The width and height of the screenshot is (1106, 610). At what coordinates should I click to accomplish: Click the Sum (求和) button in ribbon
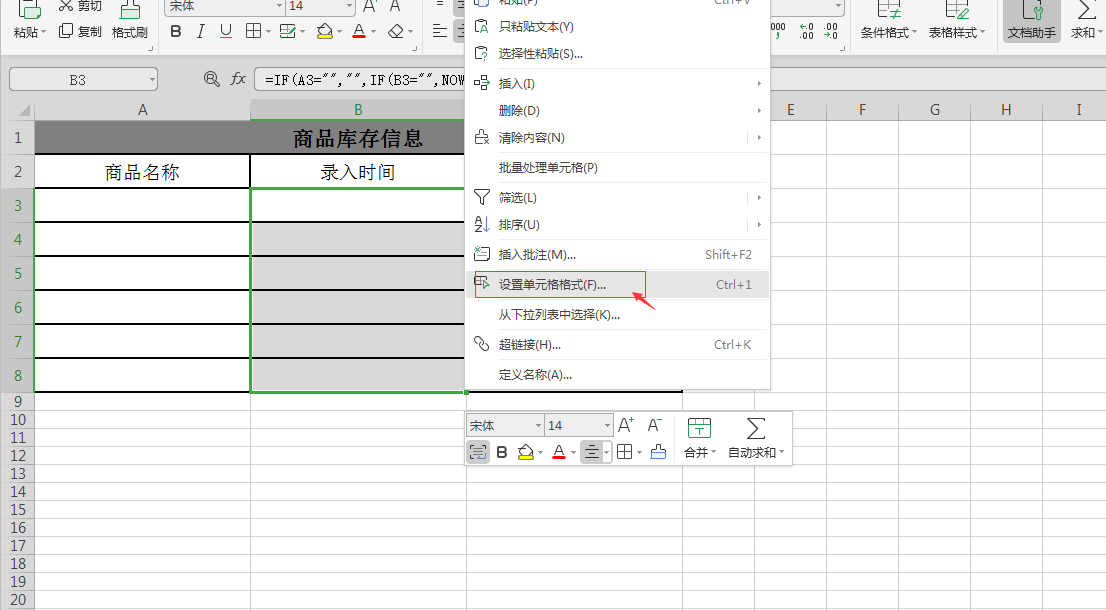coord(1086,20)
